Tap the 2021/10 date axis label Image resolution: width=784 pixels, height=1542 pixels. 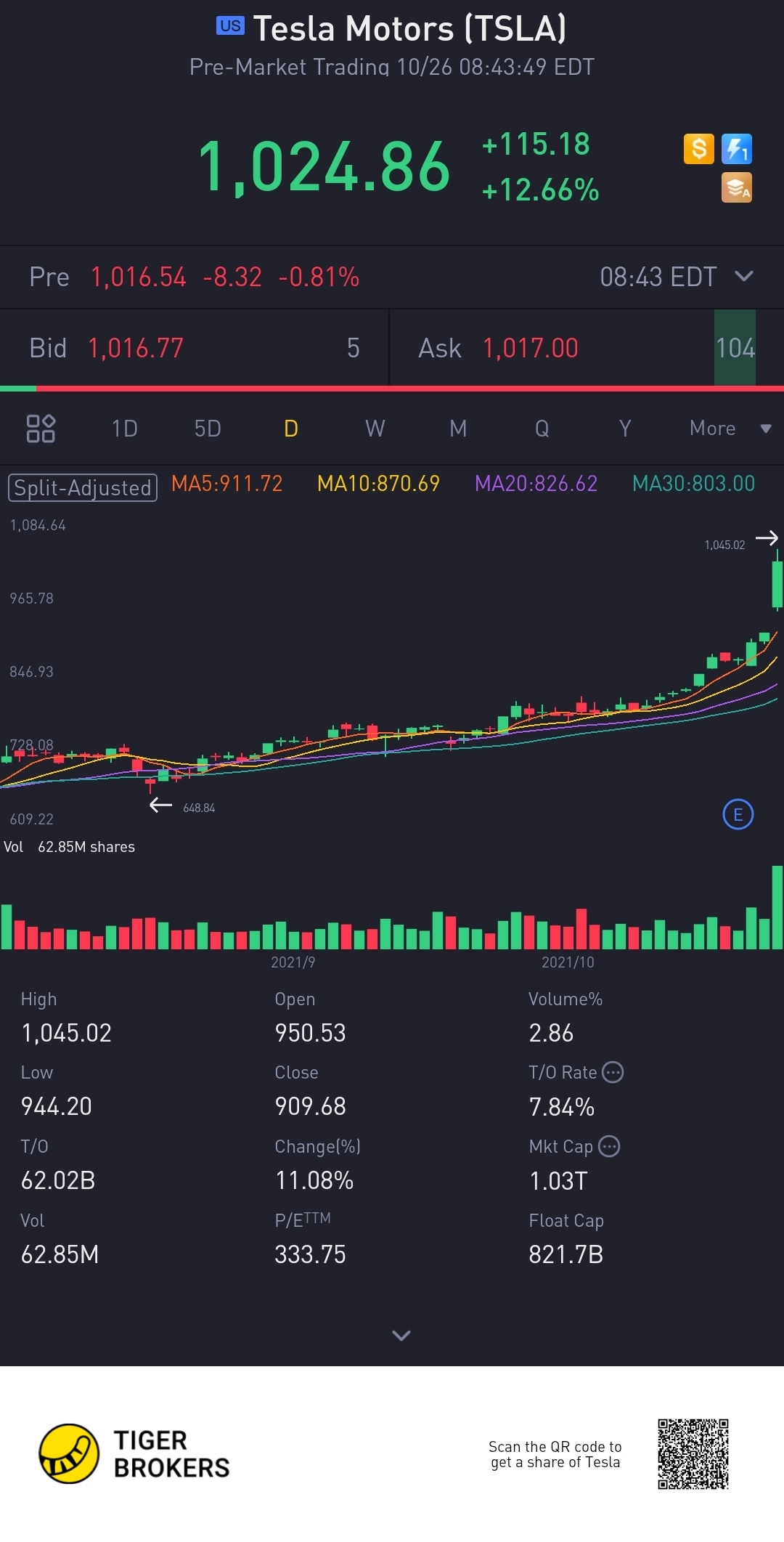point(568,962)
